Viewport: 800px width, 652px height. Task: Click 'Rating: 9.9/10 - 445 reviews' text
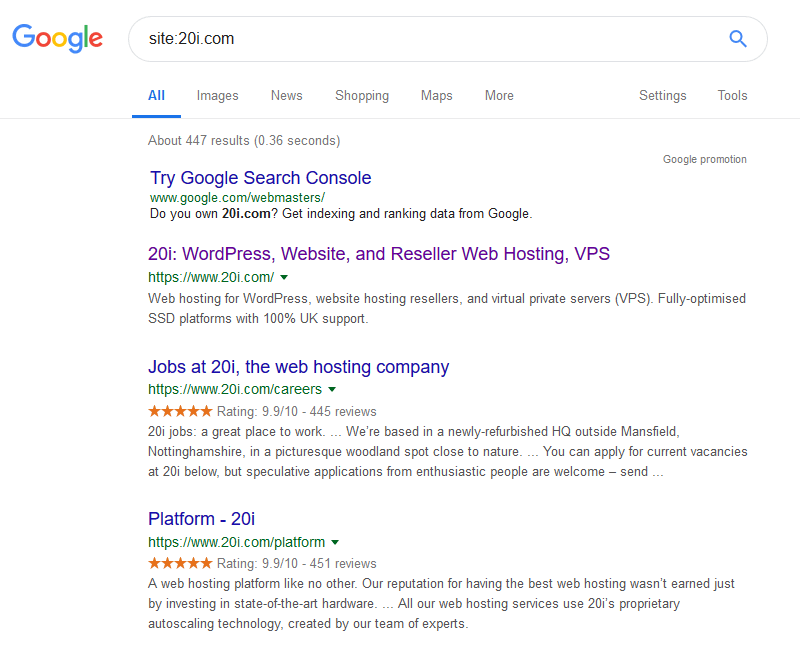coord(296,411)
